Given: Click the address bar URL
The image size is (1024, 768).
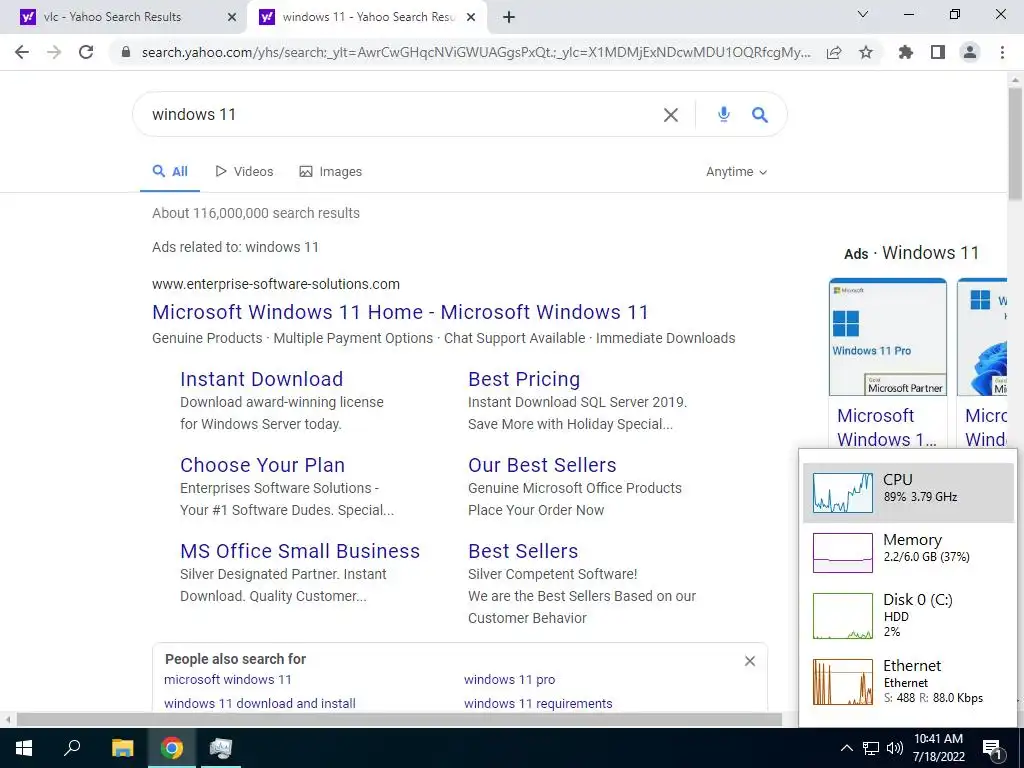Looking at the screenshot, I should pos(475,52).
